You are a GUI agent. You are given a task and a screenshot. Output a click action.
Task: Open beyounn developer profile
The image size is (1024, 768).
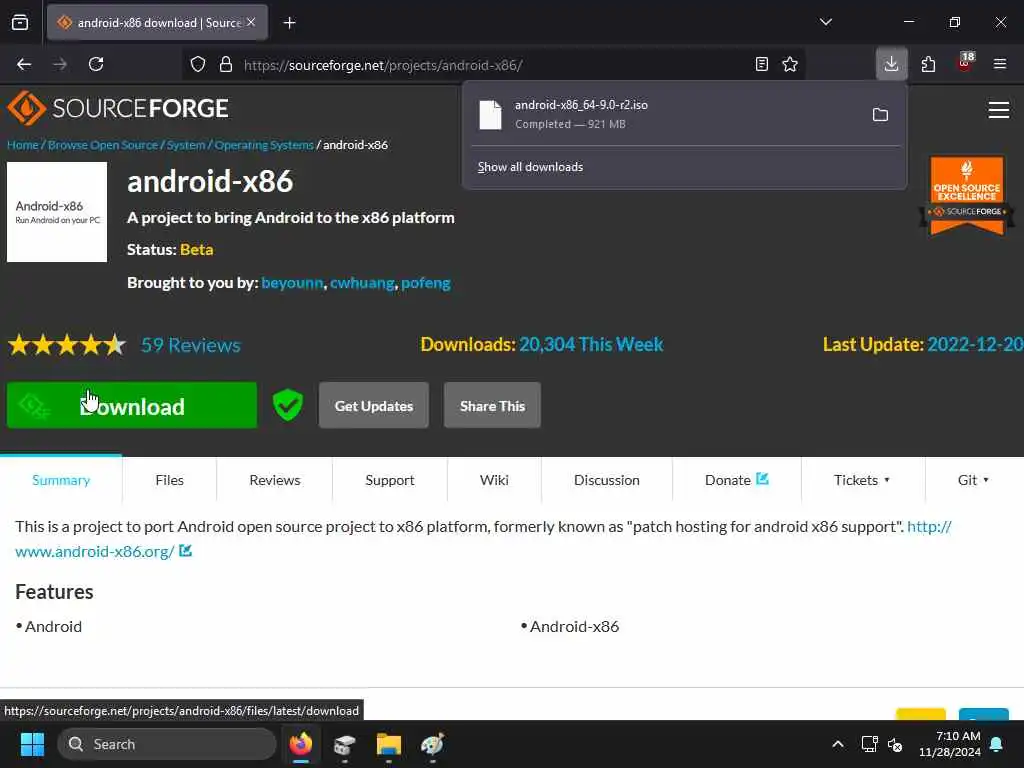[292, 283]
